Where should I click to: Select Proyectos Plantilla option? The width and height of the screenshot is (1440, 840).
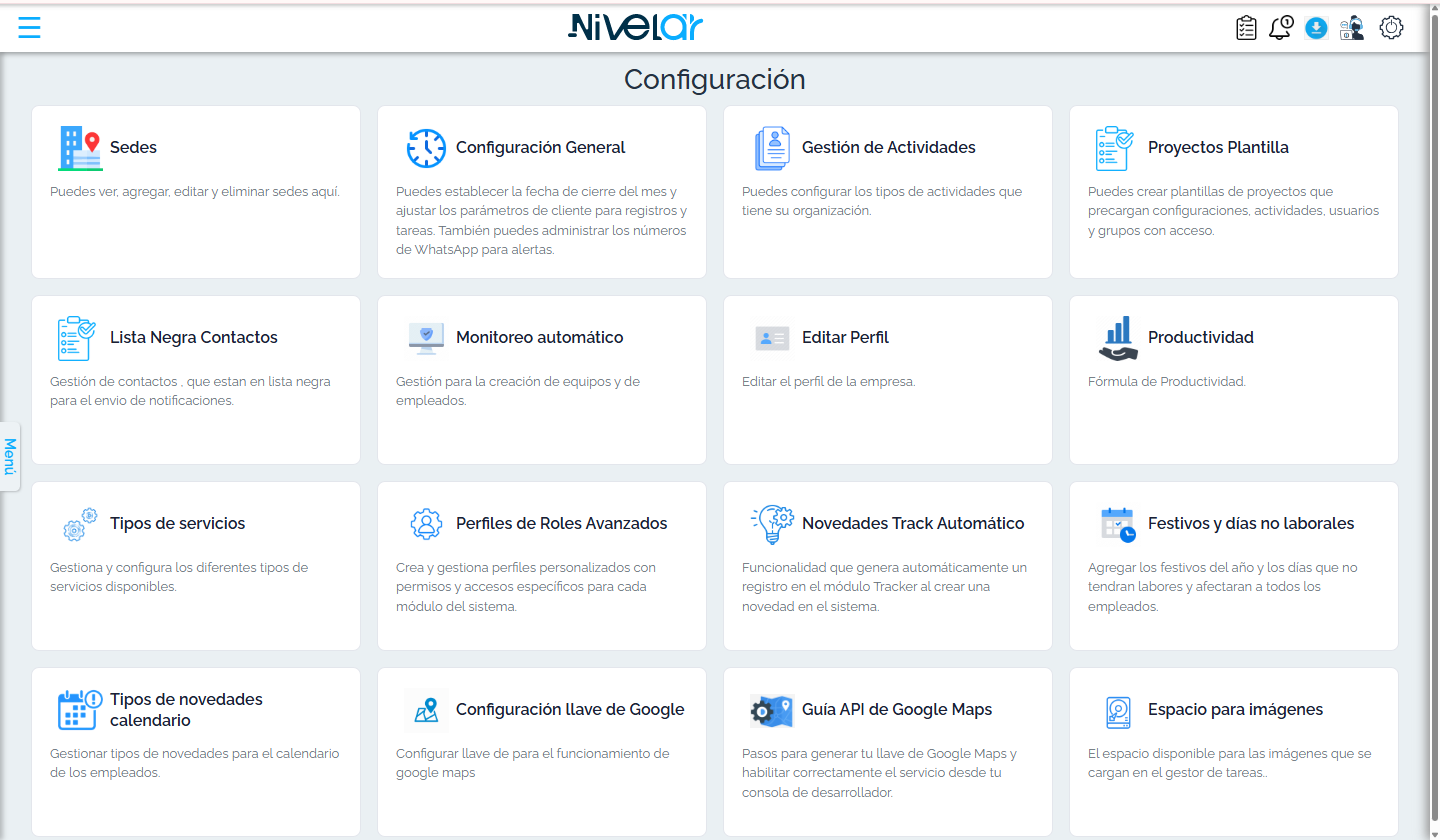point(1234,192)
